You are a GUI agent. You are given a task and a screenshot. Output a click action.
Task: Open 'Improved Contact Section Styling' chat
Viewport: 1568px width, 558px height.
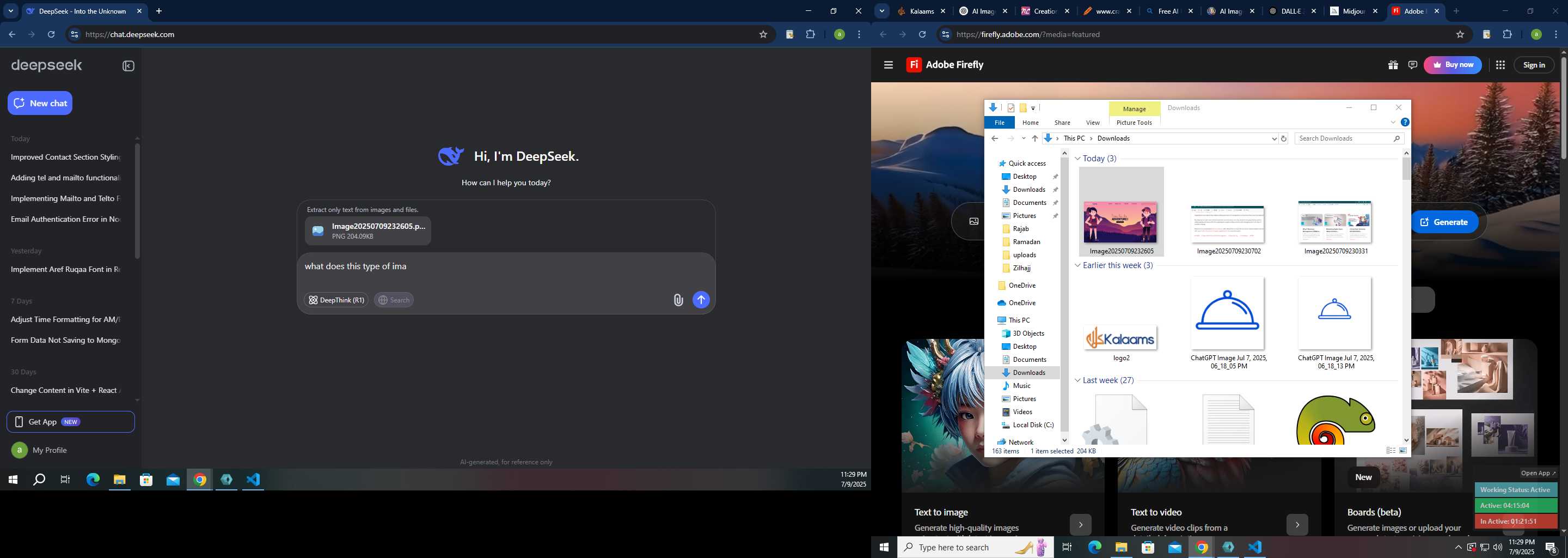[x=66, y=157]
